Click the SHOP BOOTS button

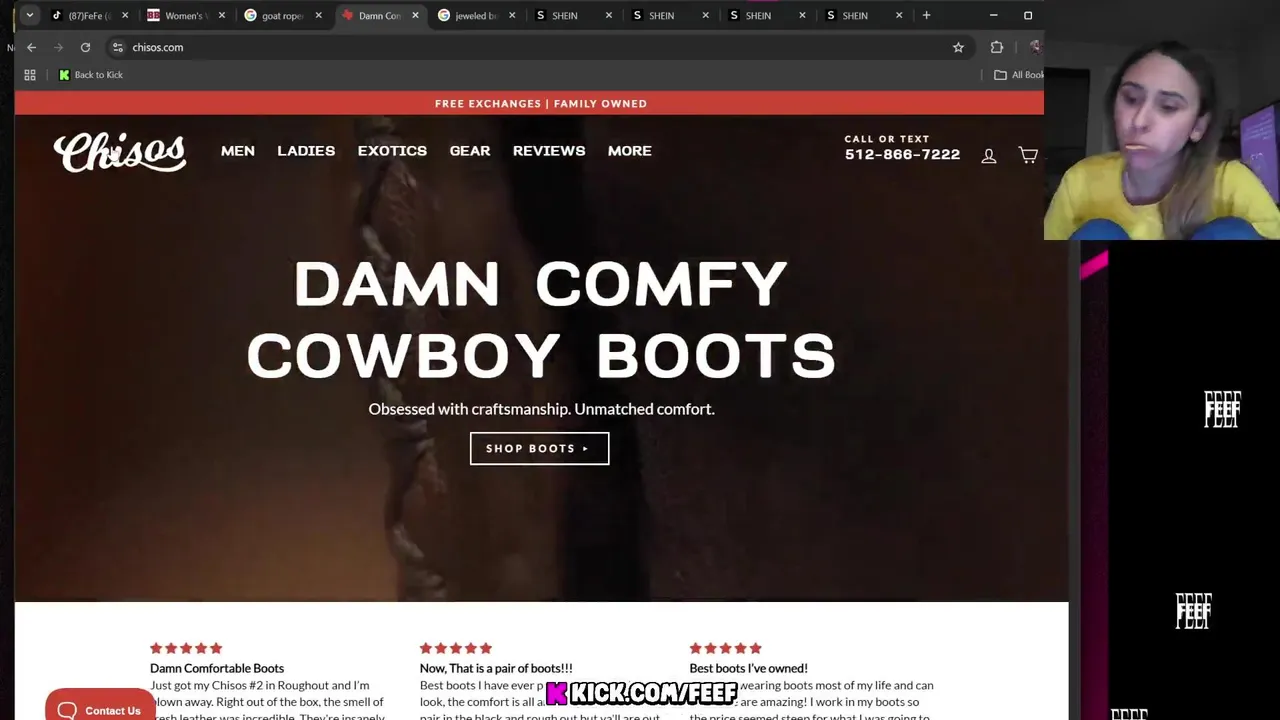539,448
